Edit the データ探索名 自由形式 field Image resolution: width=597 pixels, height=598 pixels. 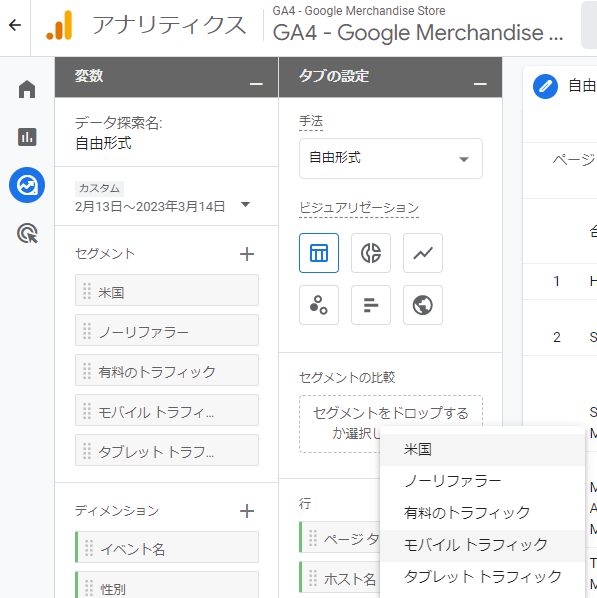pyautogui.click(x=103, y=144)
